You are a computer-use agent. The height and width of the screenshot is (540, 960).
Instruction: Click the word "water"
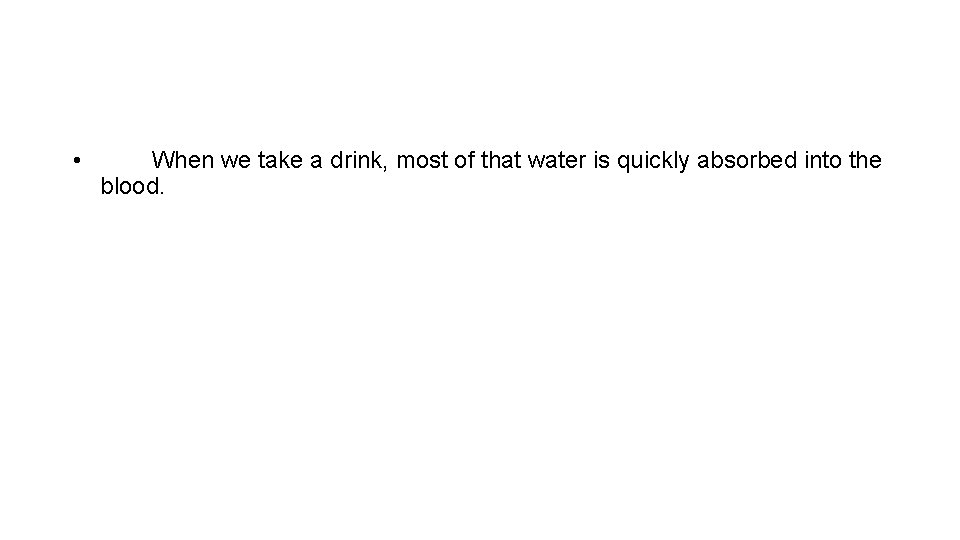point(557,161)
